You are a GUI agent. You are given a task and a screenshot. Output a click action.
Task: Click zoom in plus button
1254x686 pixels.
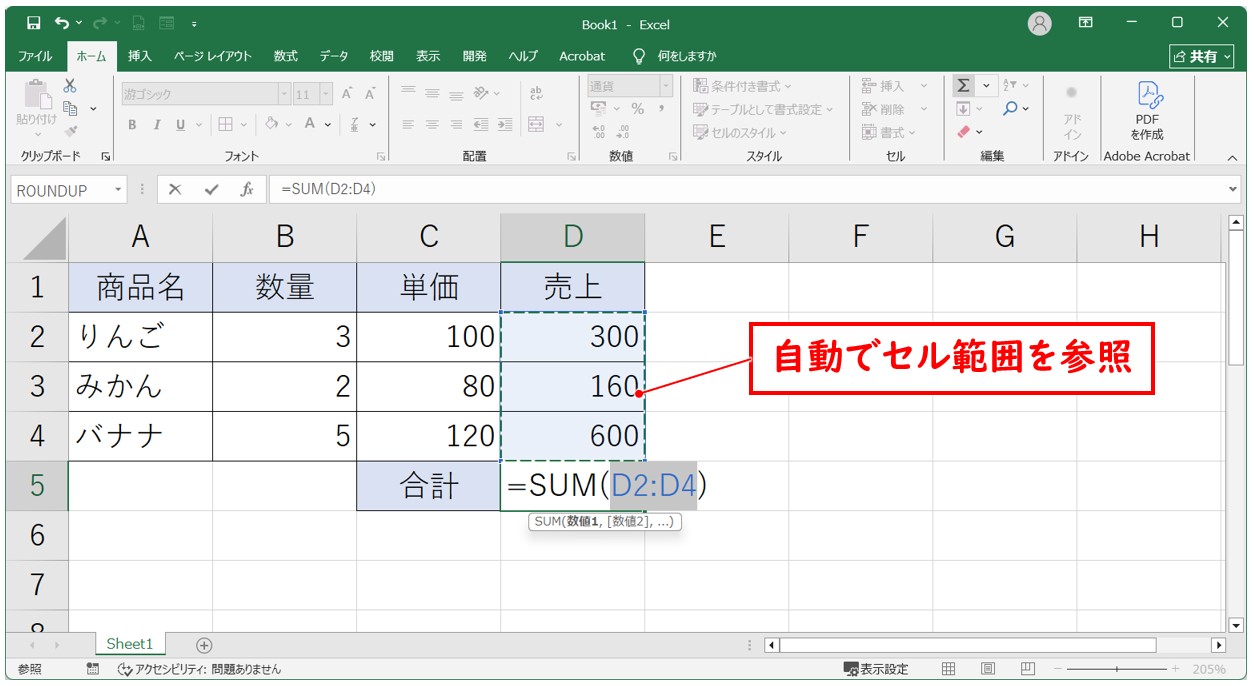pyautogui.click(x=1174, y=669)
